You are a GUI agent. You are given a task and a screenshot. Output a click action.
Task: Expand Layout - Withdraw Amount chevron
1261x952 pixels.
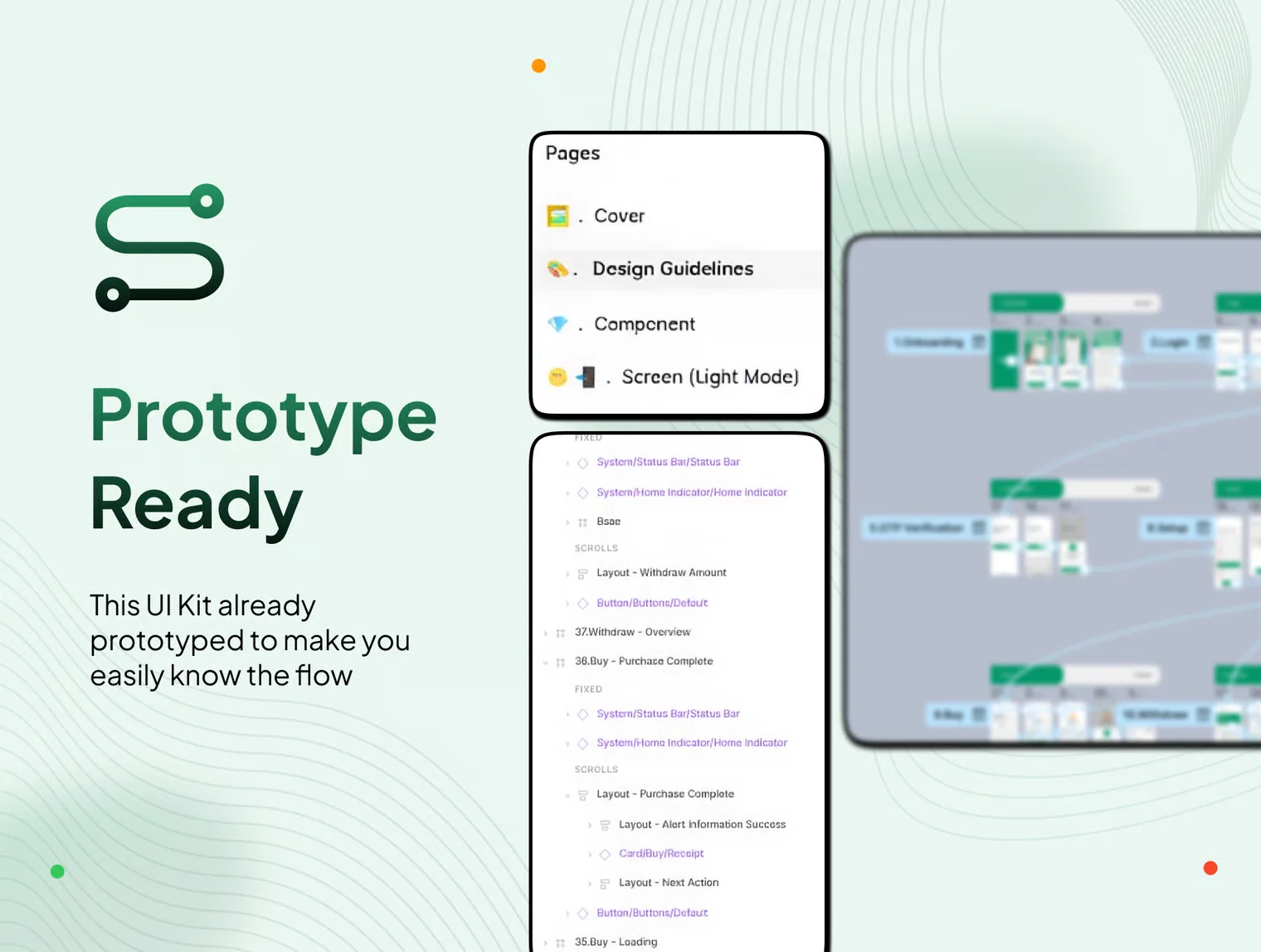[567, 574]
